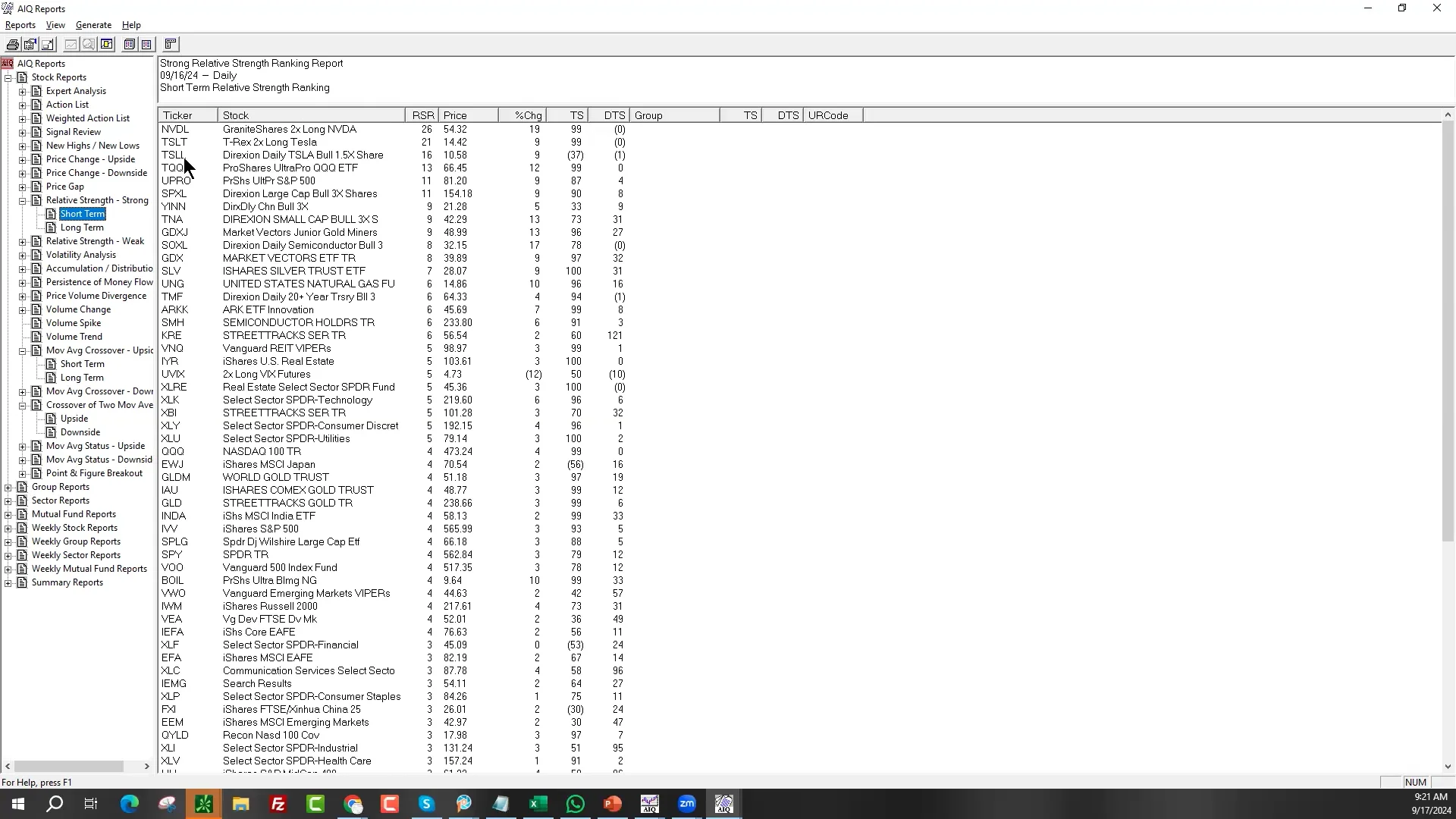Open WhatsApp from the taskbar
The height and width of the screenshot is (819, 1456).
click(576, 804)
